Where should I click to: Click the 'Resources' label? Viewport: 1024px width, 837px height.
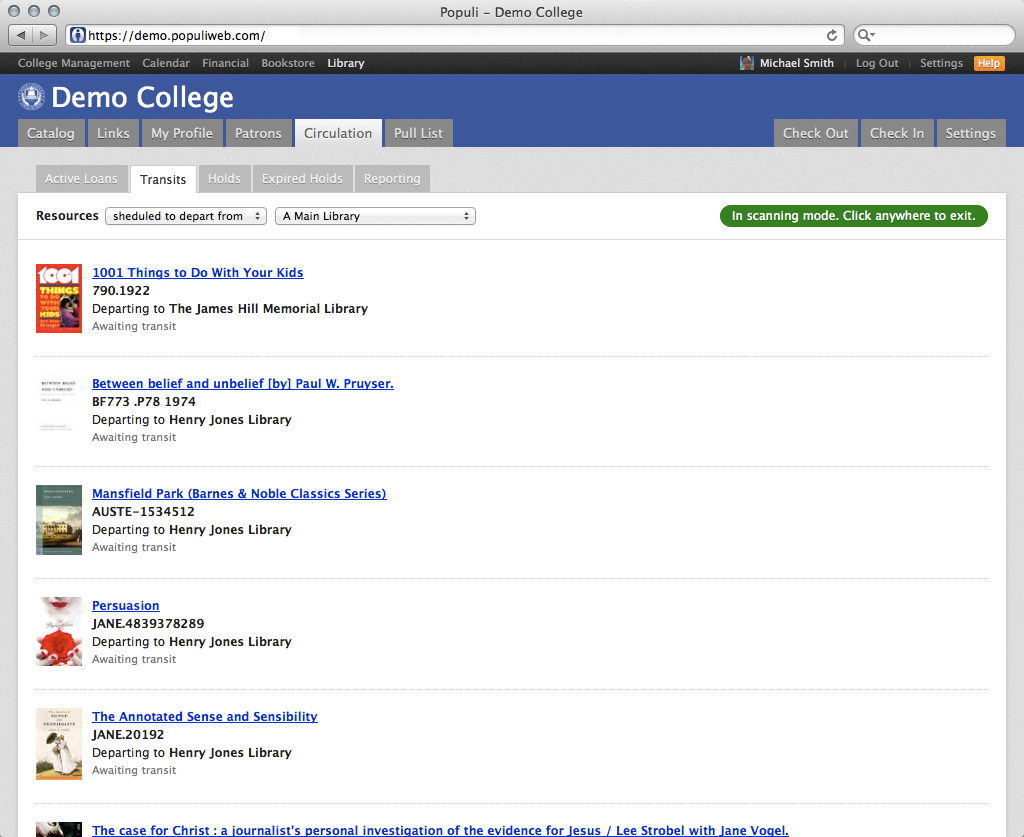pos(67,215)
